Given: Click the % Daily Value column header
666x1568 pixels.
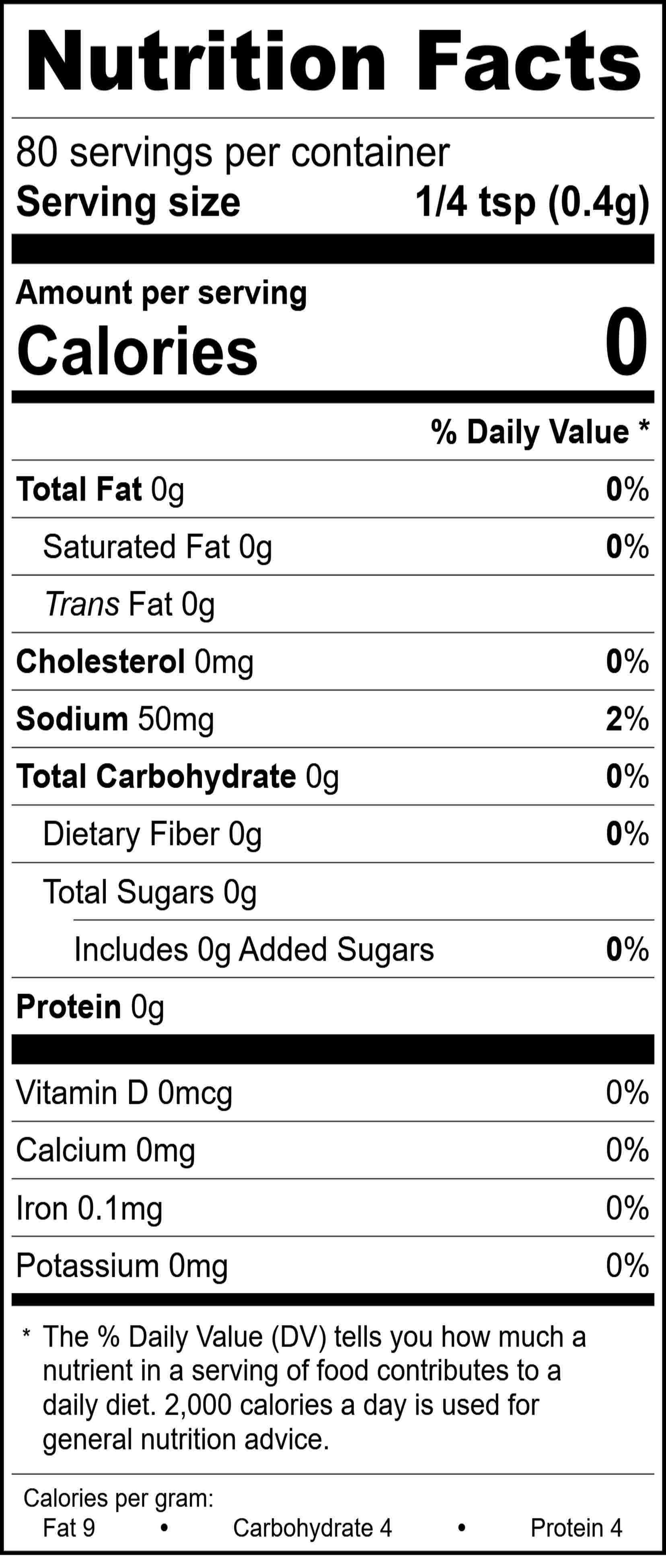Looking at the screenshot, I should pos(539,432).
